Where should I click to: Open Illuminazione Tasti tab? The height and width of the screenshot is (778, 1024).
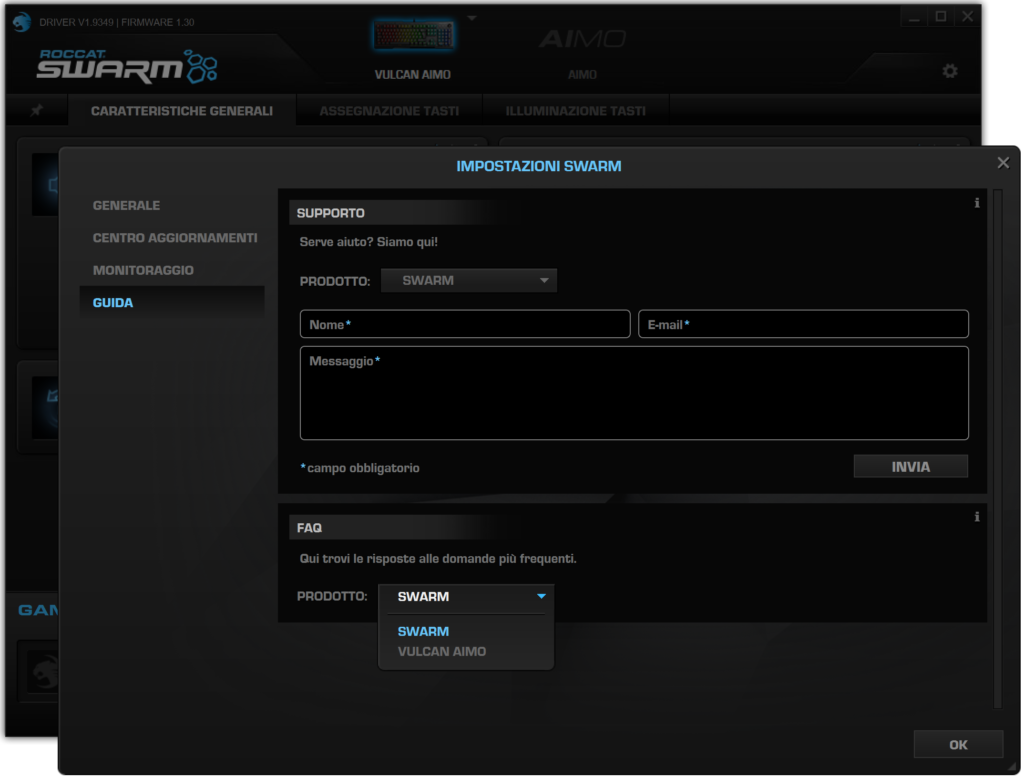pos(575,111)
